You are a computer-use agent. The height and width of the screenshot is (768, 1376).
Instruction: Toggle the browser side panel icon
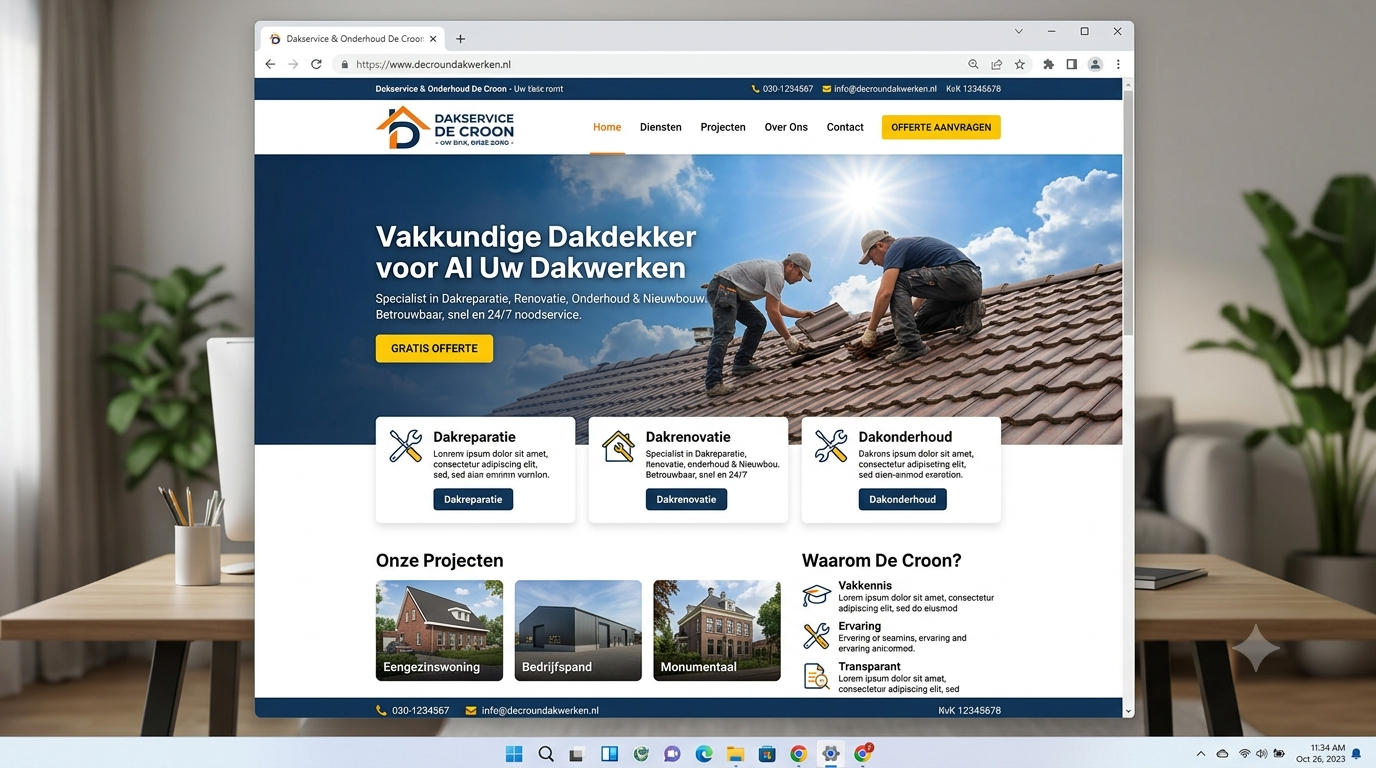point(1071,64)
